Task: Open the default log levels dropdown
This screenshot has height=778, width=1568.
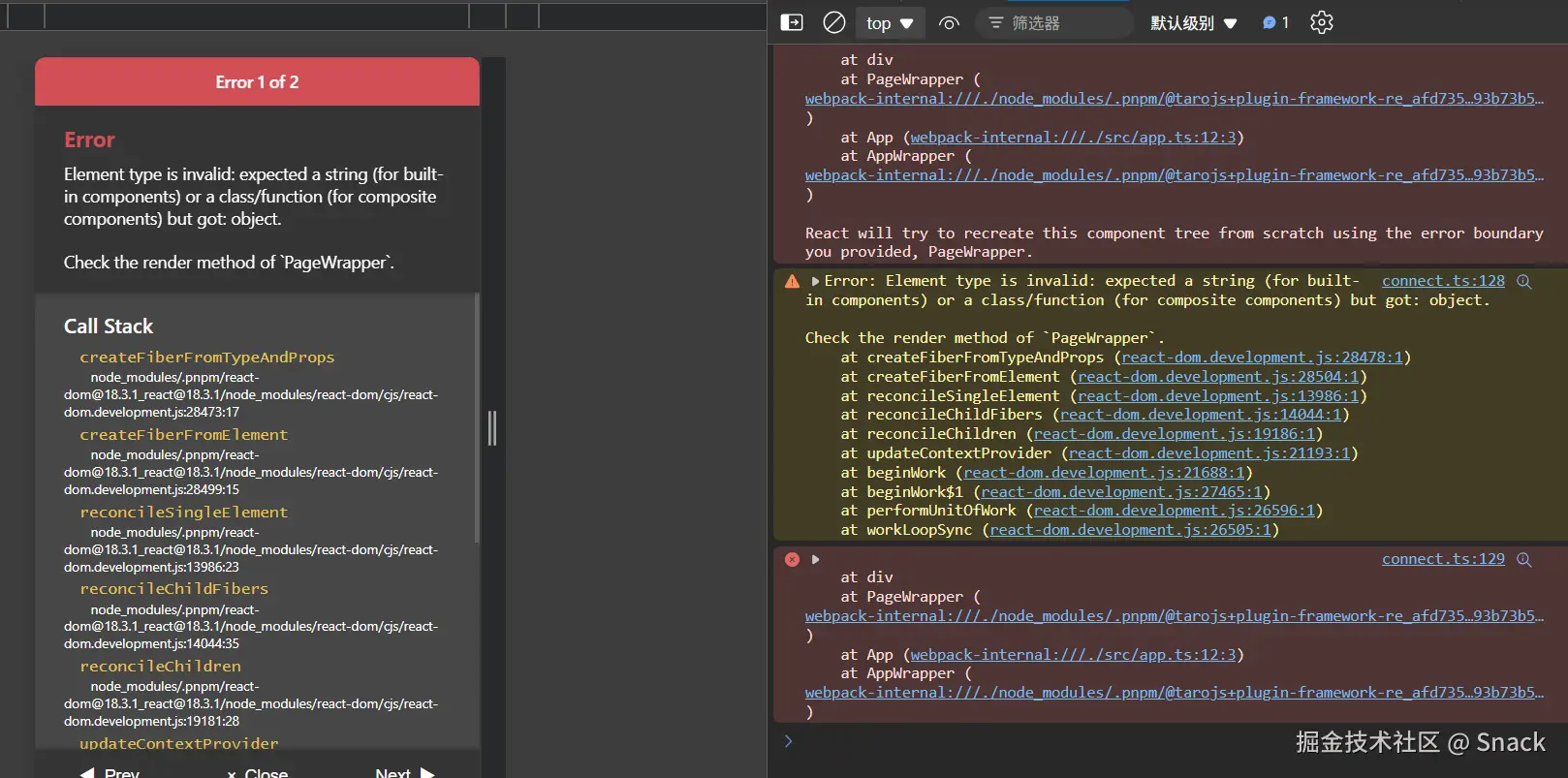Action: (x=1194, y=23)
